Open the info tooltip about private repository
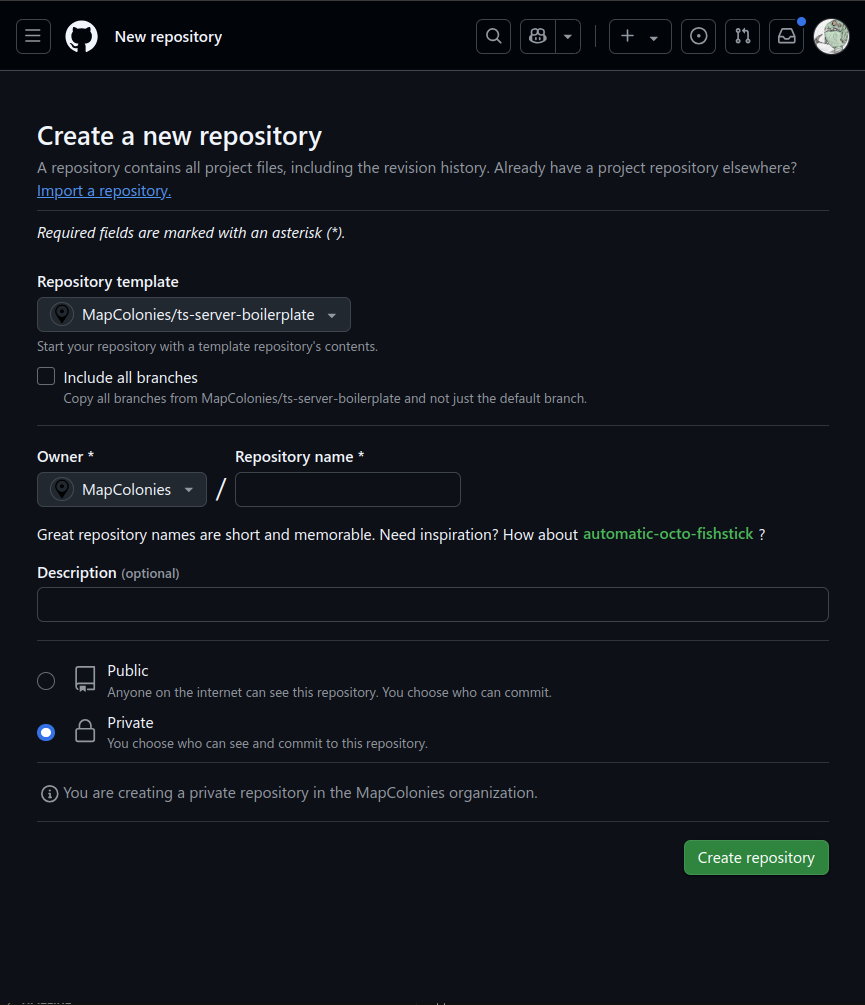 (48, 793)
